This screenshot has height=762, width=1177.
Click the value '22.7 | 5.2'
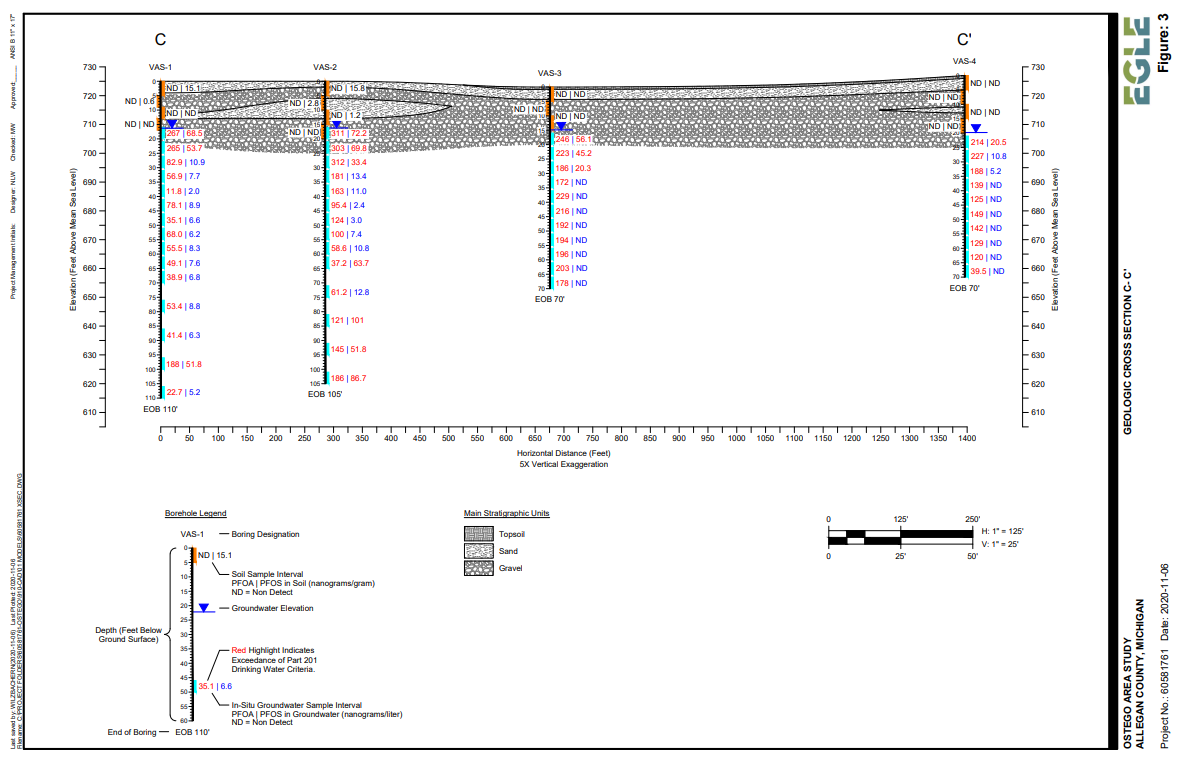click(183, 393)
